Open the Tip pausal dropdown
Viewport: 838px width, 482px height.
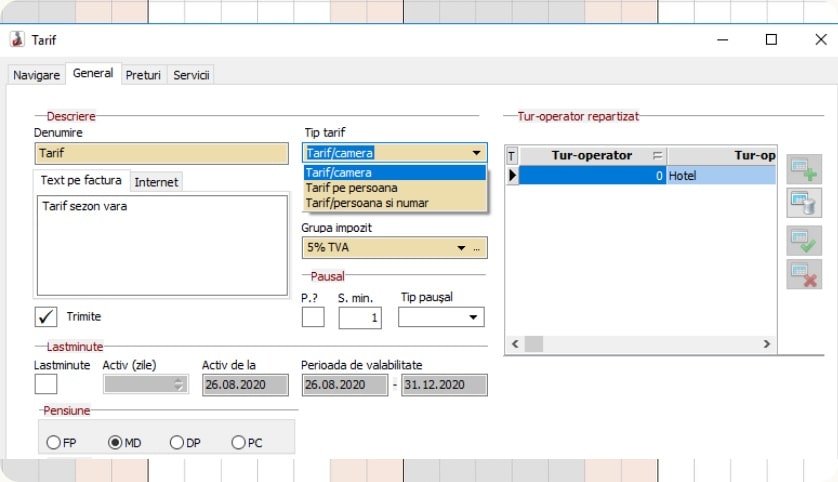pos(473,317)
